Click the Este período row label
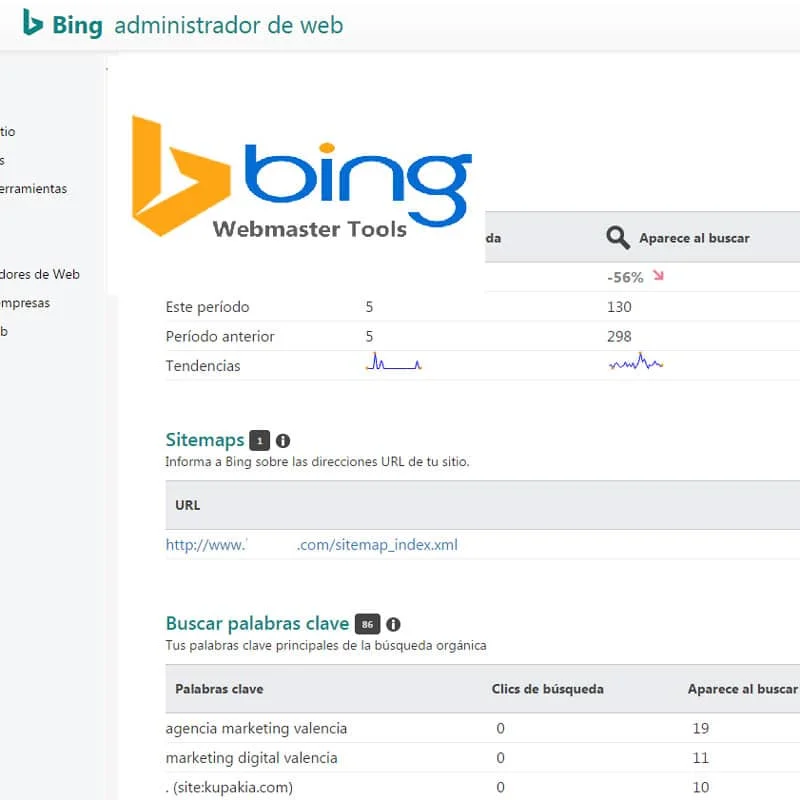The height and width of the screenshot is (800, 800). 208,307
